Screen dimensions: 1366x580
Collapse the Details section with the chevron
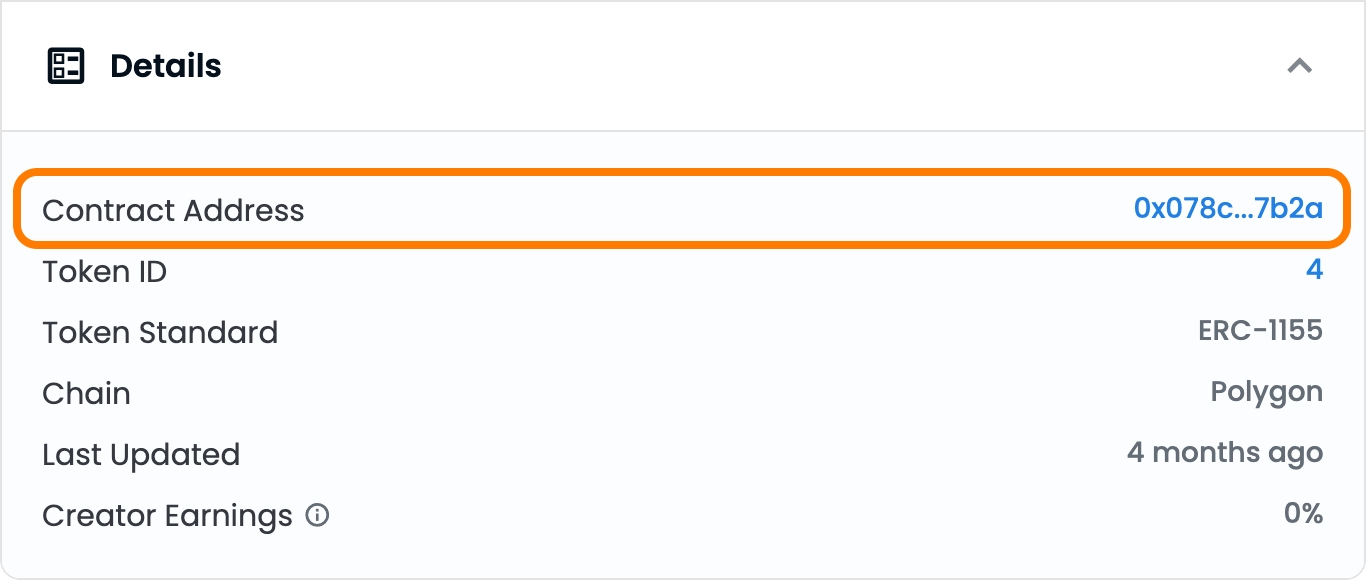click(x=1299, y=66)
